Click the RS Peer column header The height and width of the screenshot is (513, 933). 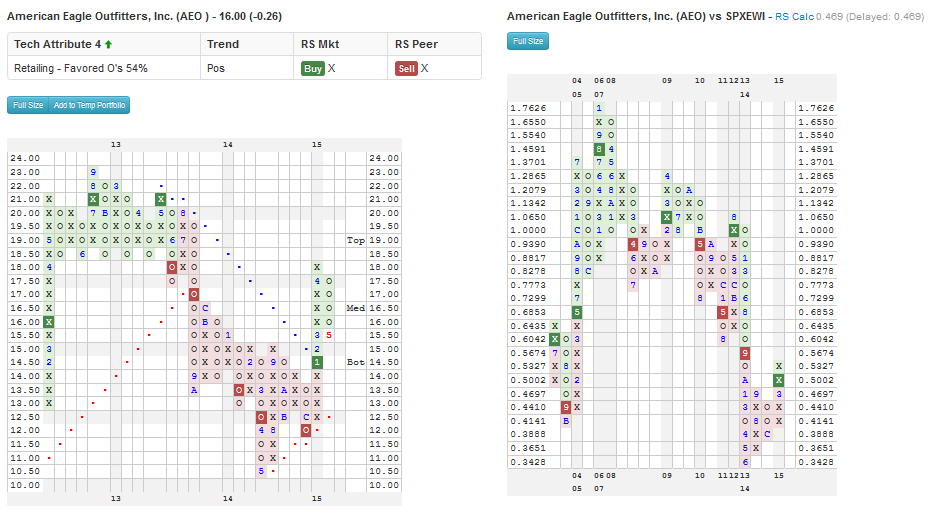[434, 44]
